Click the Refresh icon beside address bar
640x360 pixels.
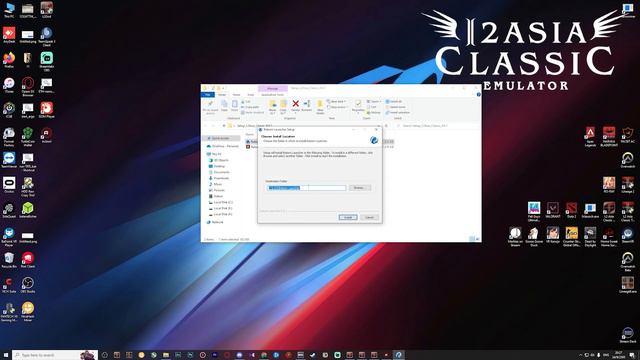pyautogui.click(x=387, y=126)
